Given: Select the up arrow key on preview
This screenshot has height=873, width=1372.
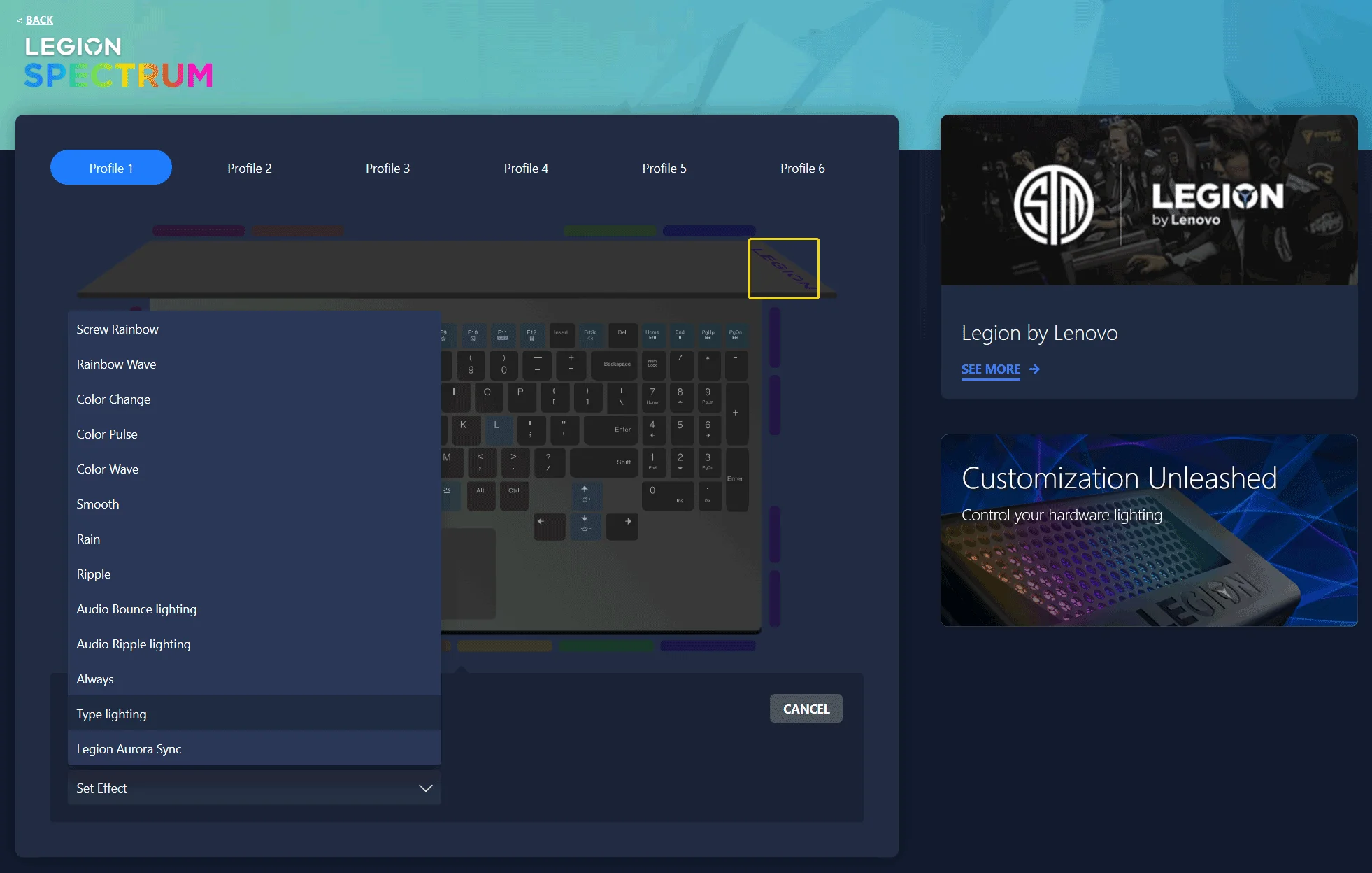Looking at the screenshot, I should [585, 495].
